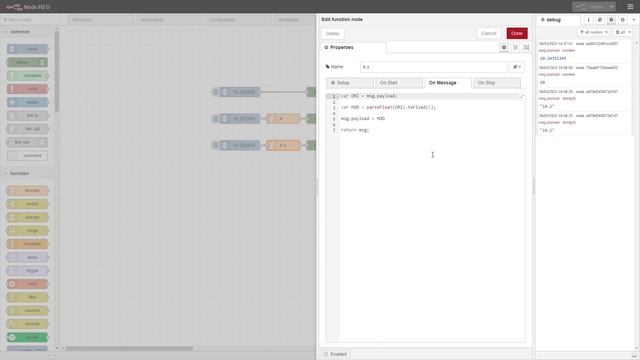Select the switch node in palette
This screenshot has width=640, height=360.
pyautogui.click(x=27, y=204)
